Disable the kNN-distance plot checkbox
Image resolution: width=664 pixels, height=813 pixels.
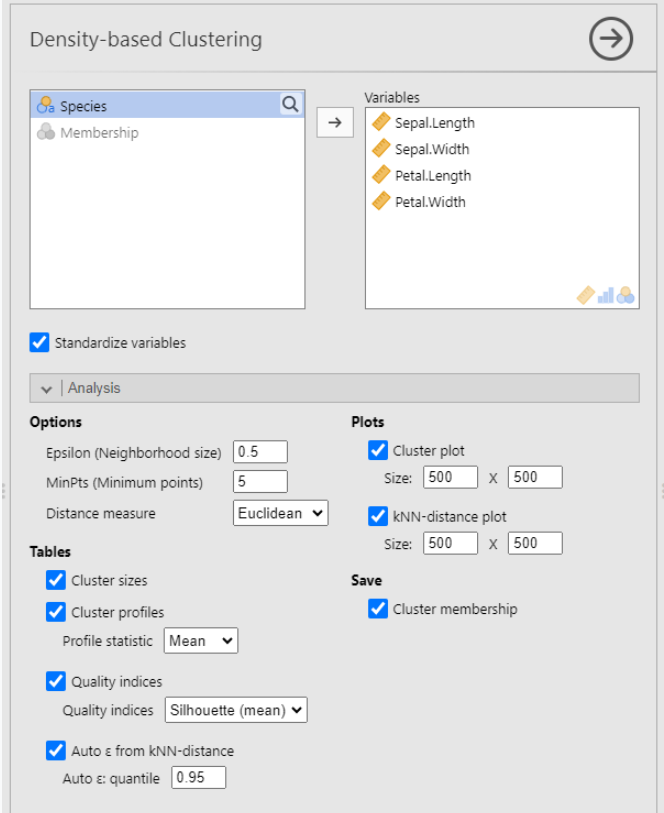pos(378,517)
